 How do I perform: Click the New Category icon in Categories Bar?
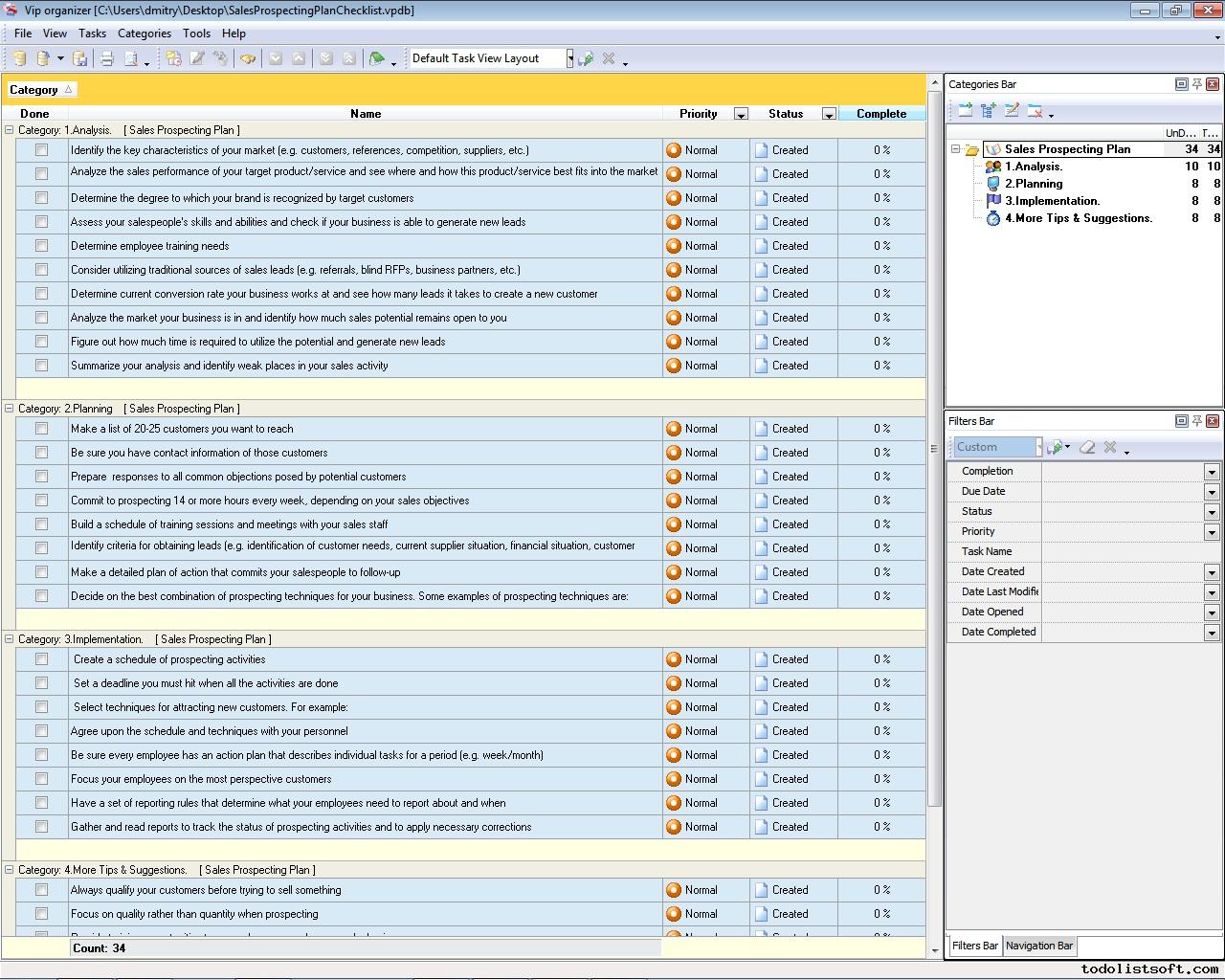click(x=965, y=111)
